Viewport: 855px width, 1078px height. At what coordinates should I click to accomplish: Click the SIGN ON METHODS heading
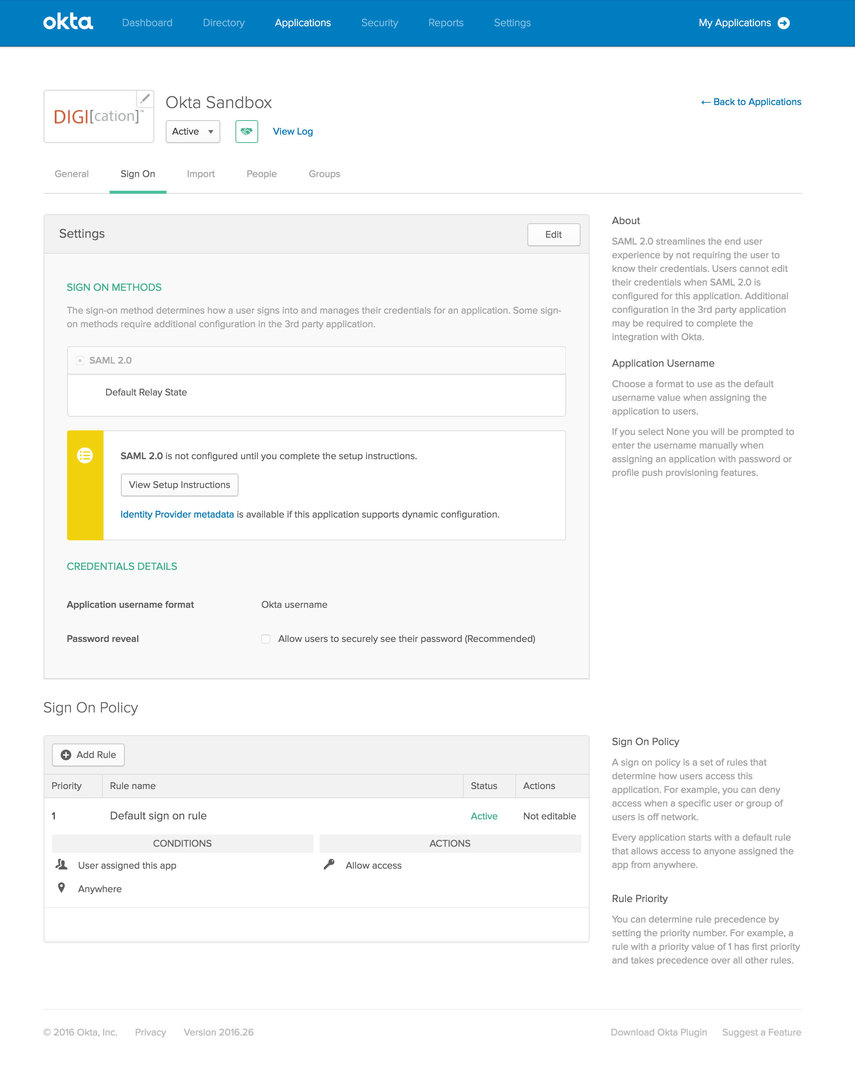coord(114,287)
